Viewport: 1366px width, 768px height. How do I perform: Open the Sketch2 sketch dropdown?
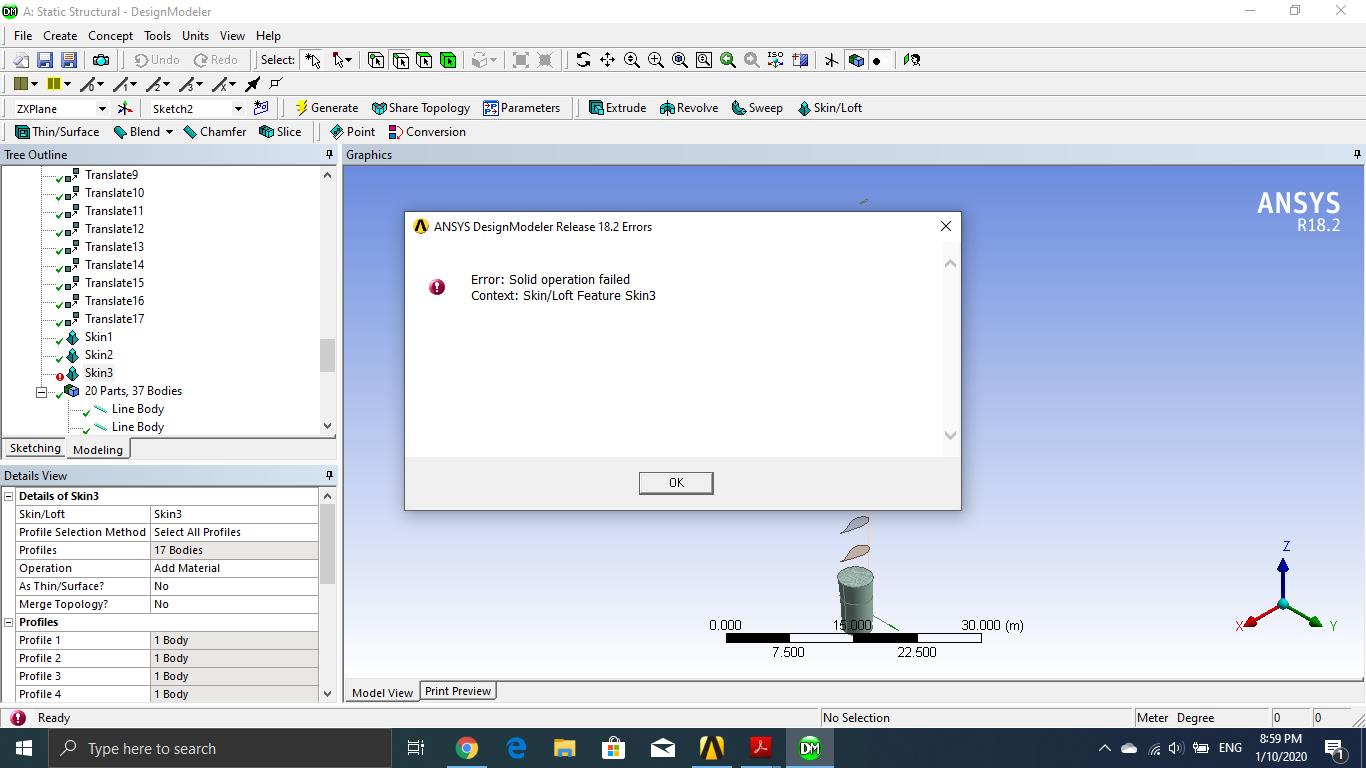point(238,108)
